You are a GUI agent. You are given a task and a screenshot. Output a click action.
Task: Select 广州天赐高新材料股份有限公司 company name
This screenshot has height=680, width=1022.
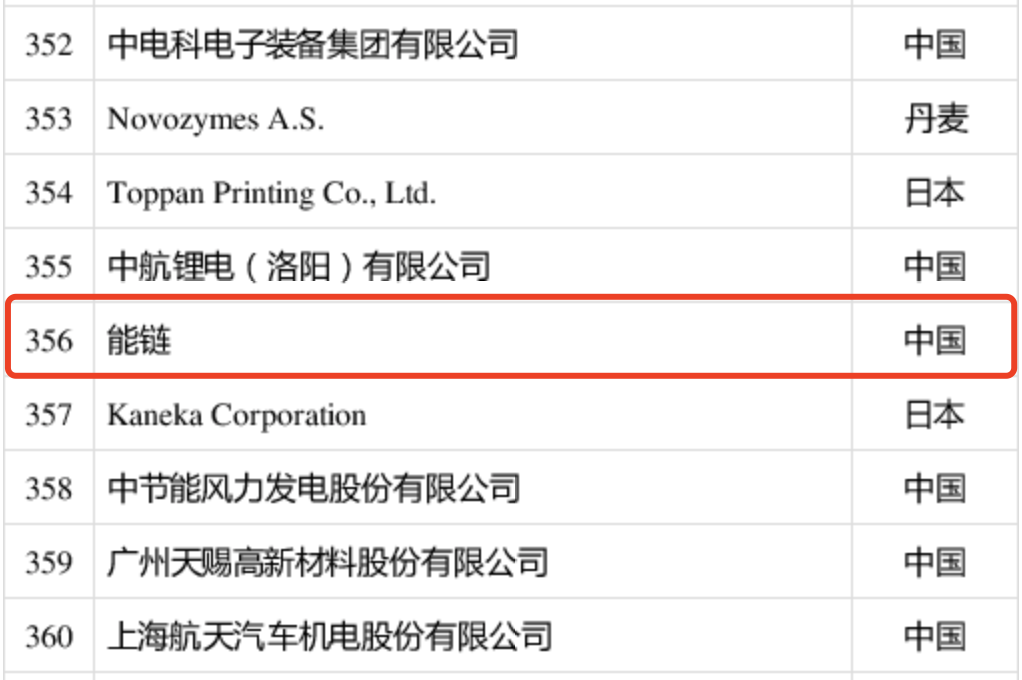(x=328, y=562)
